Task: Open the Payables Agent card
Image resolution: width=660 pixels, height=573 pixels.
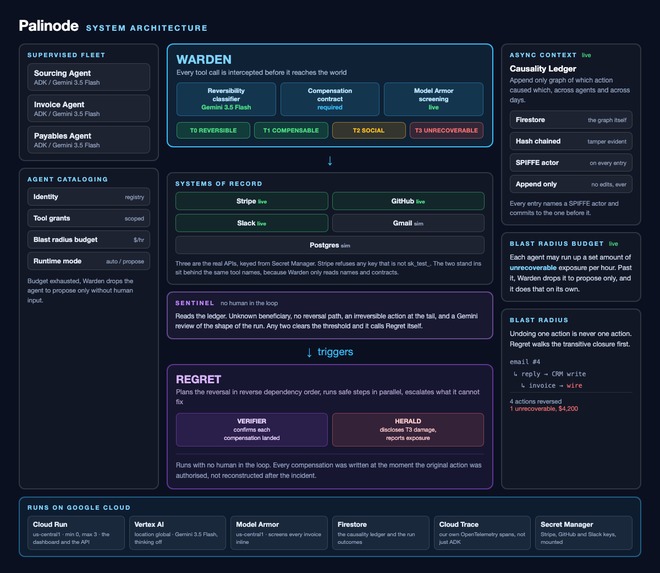Action: tap(88, 140)
